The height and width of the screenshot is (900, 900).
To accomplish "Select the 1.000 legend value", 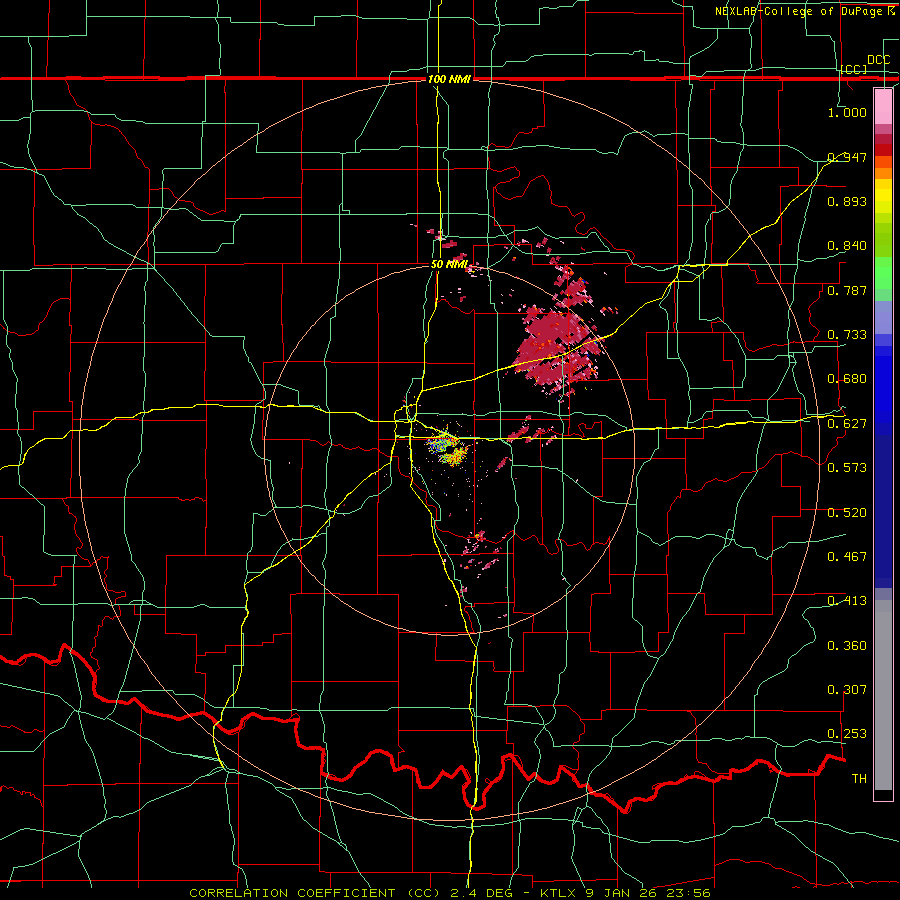I will click(x=847, y=112).
